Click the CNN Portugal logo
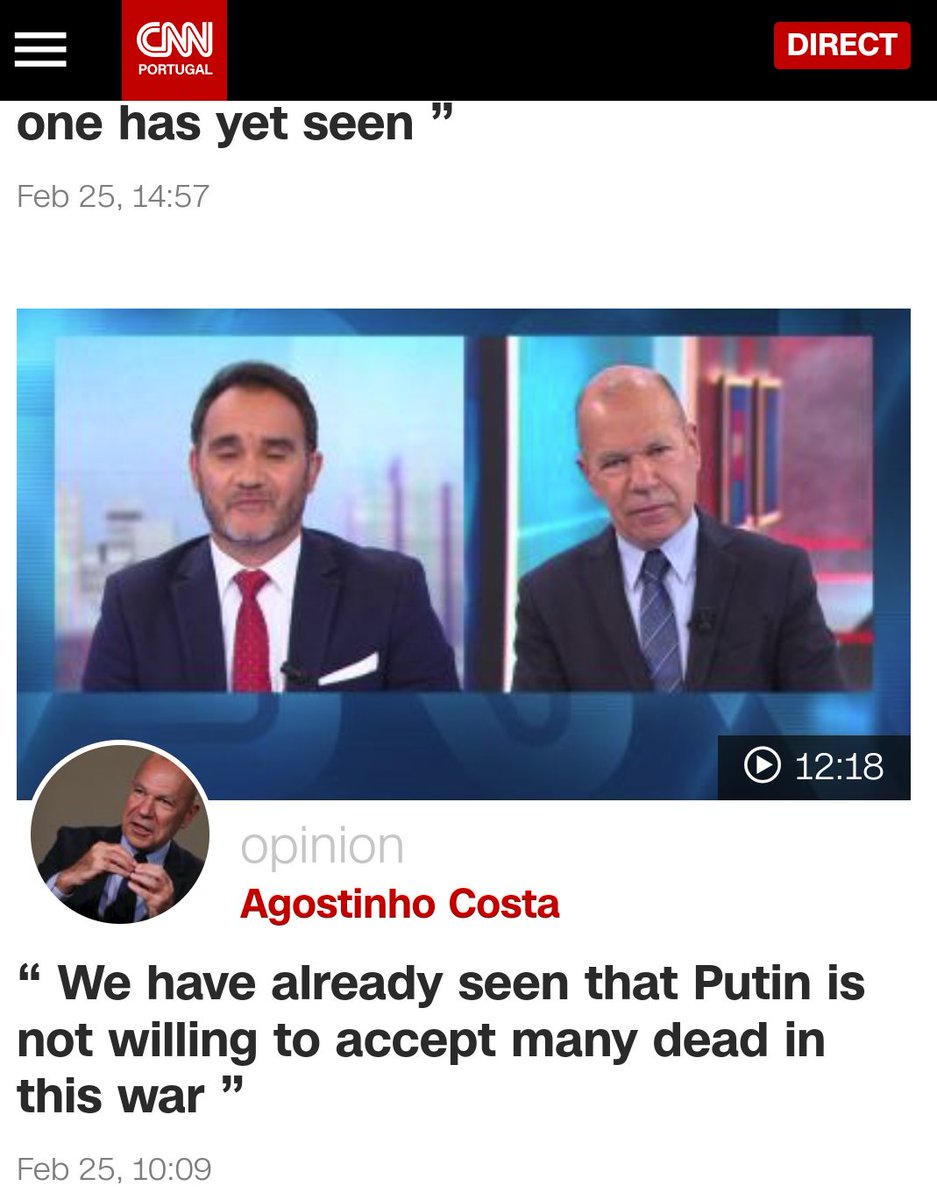The height and width of the screenshot is (1200, 937). [174, 49]
